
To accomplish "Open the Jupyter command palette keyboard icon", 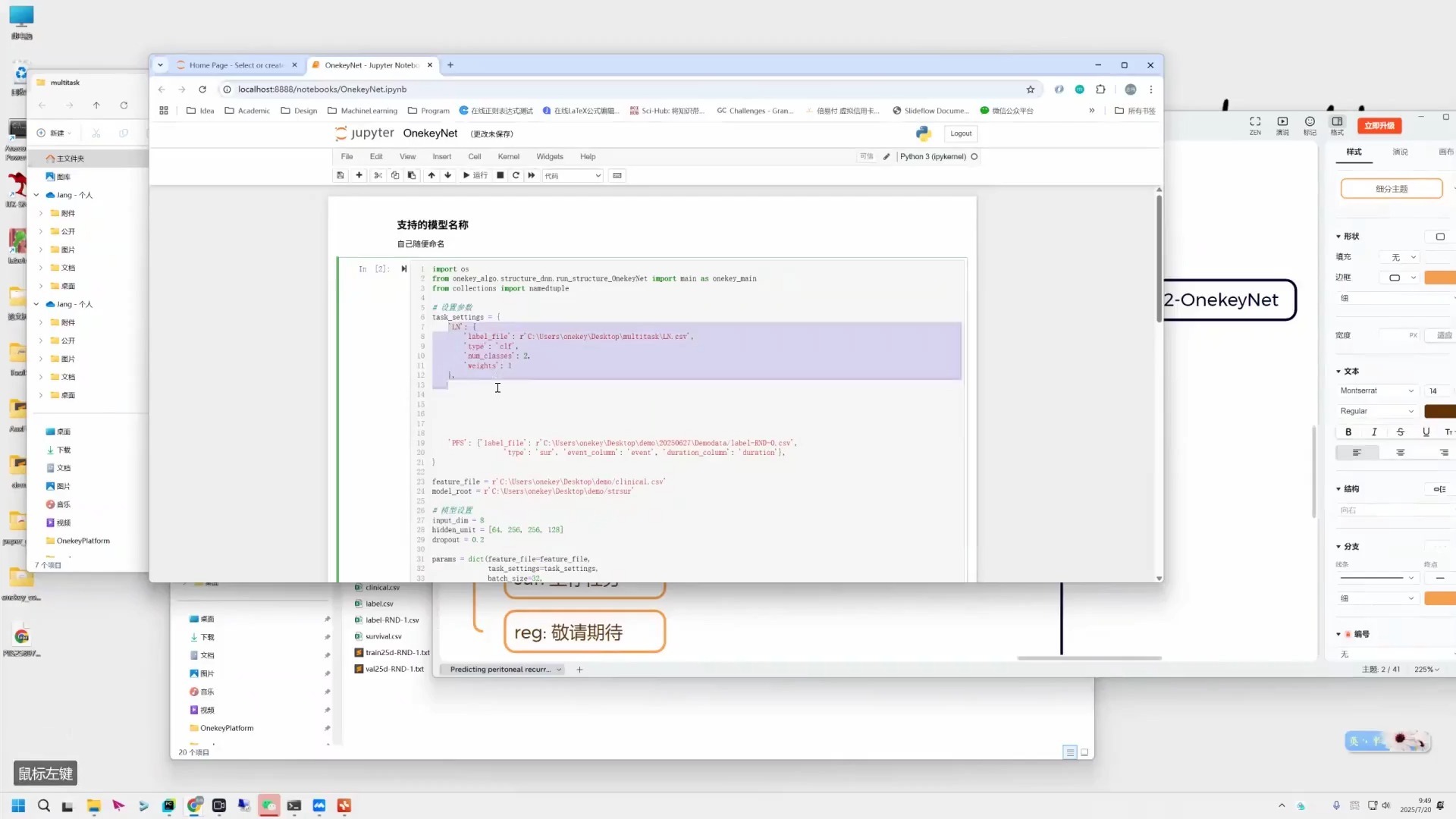I will pyautogui.click(x=617, y=175).
